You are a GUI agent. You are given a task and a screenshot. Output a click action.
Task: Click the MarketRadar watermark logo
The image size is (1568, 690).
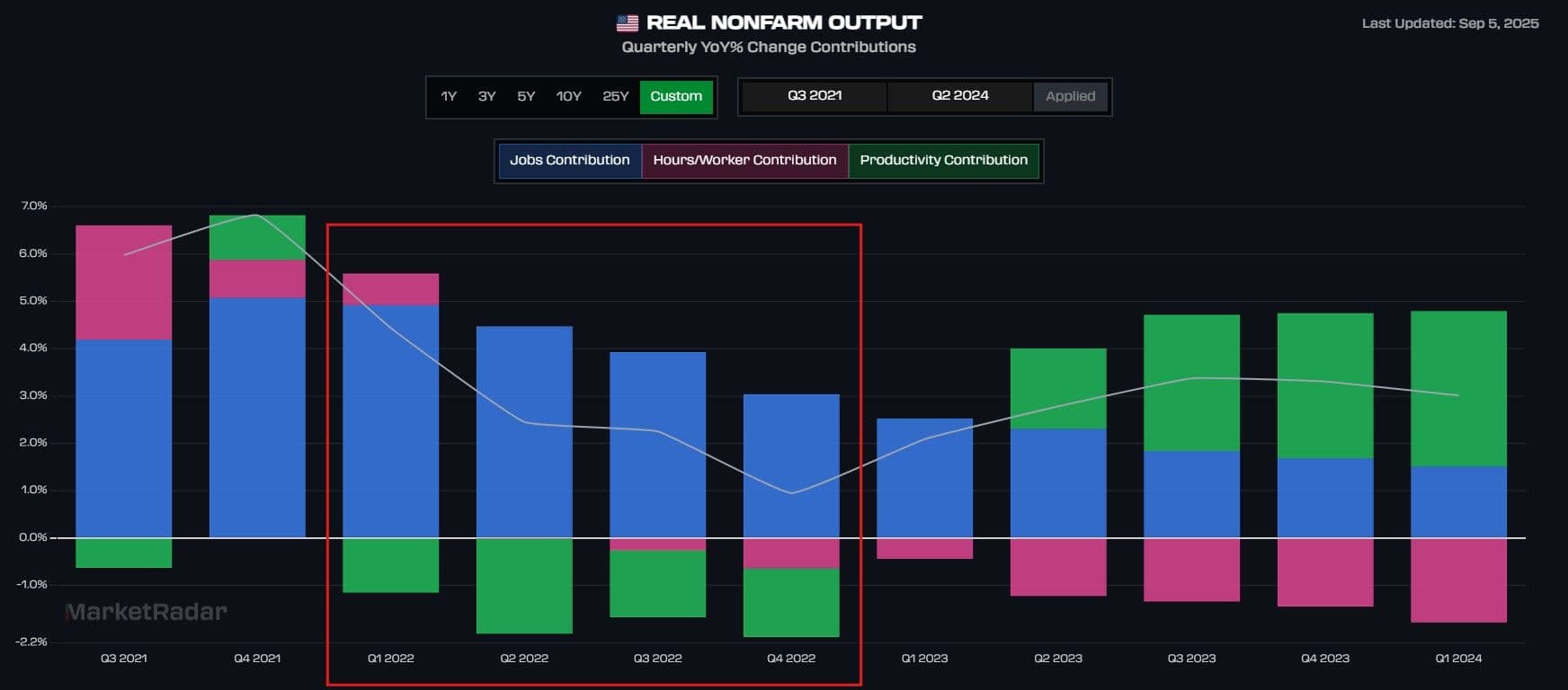pyautogui.click(x=147, y=613)
